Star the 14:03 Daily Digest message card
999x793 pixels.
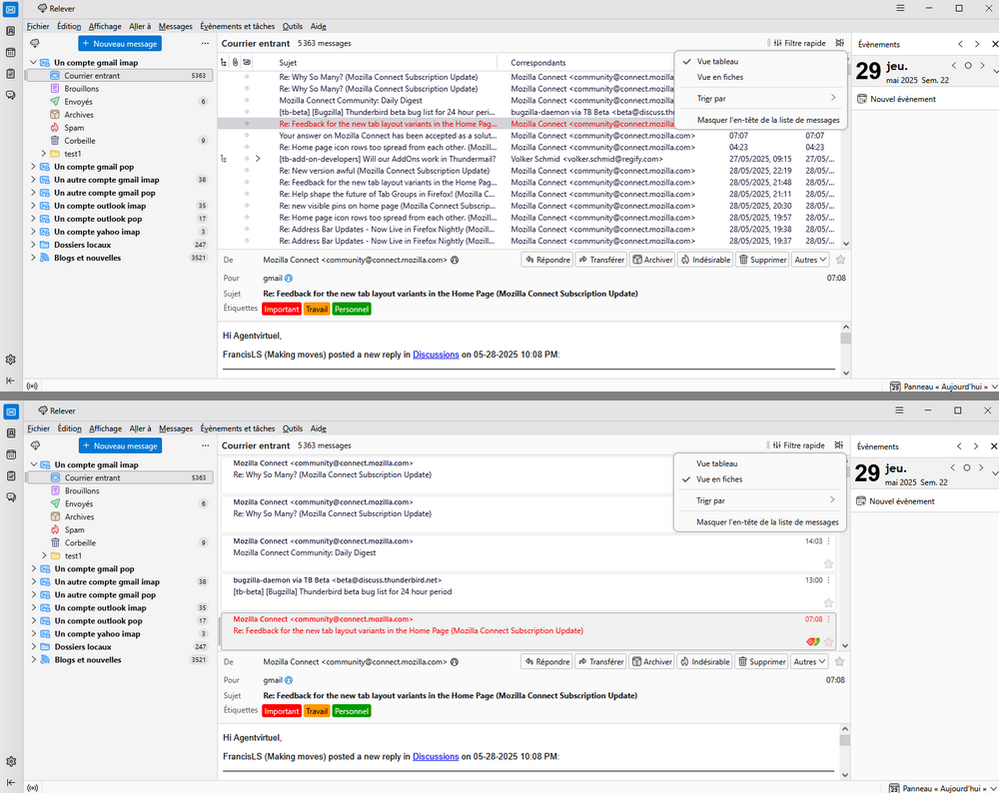click(828, 564)
